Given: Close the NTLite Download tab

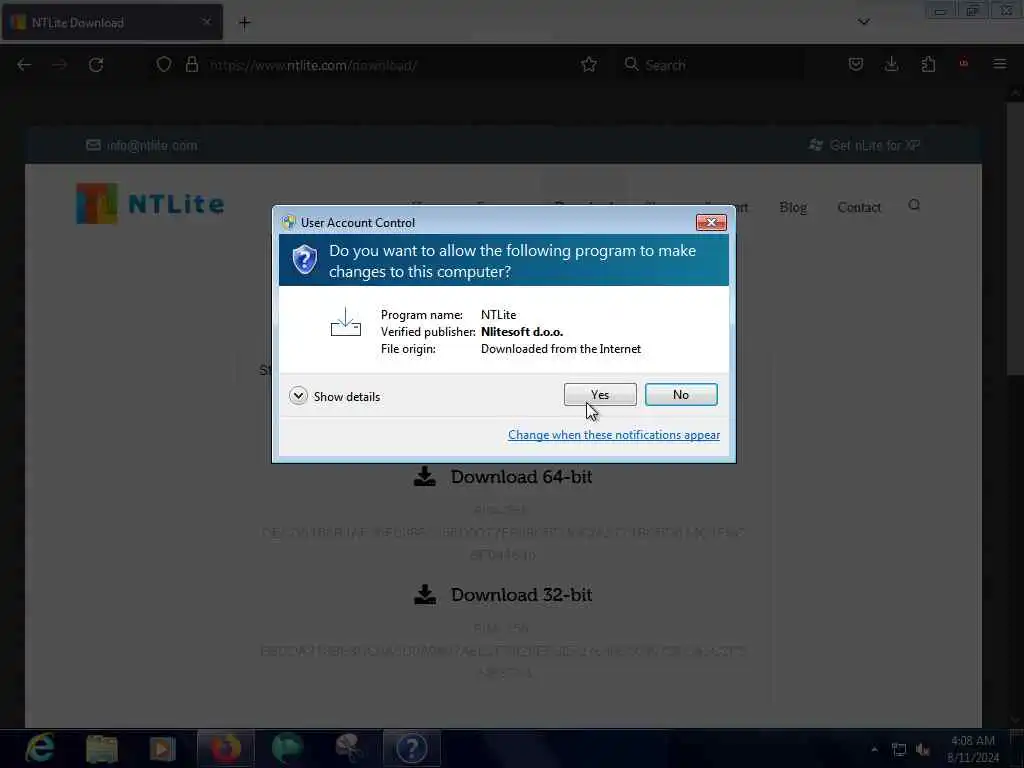Looking at the screenshot, I should click(206, 22).
